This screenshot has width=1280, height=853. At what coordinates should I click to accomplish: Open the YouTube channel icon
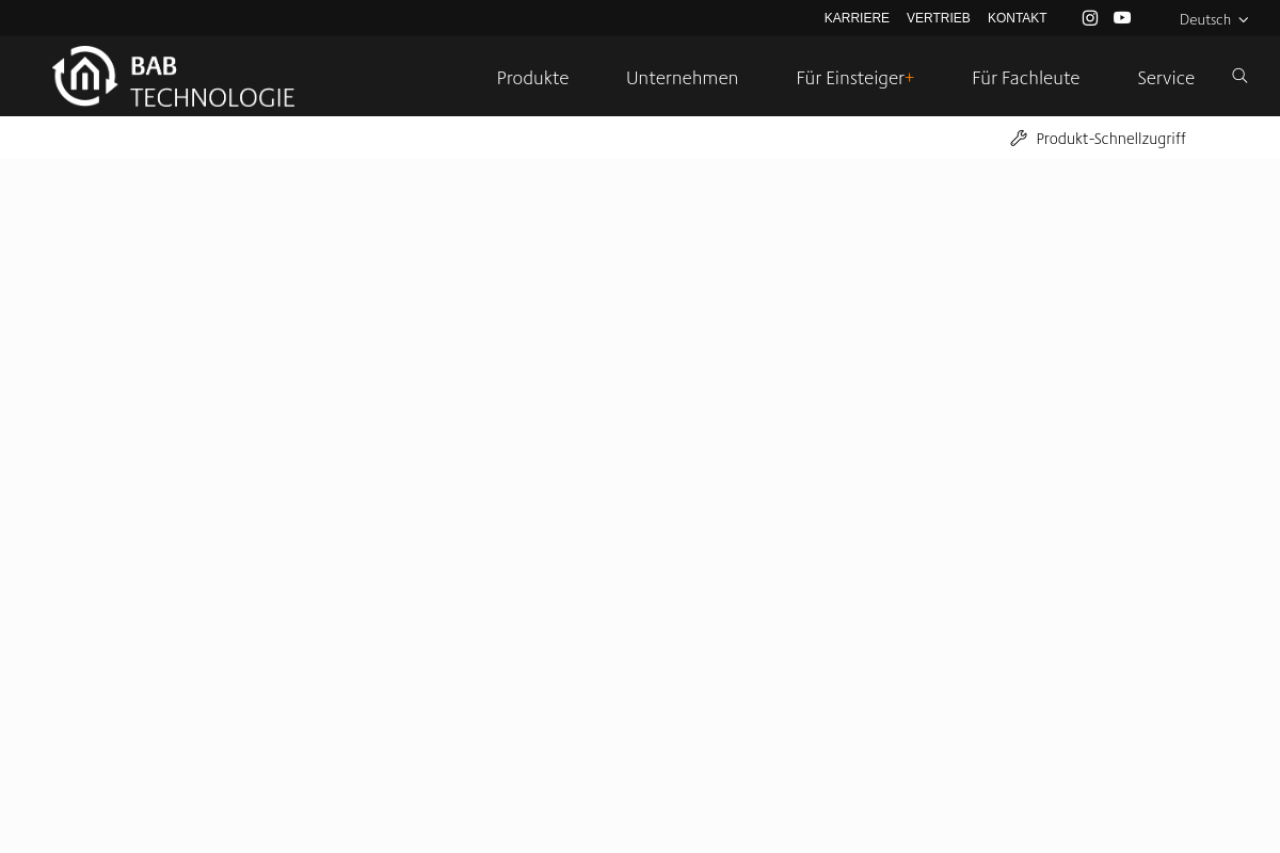coord(1122,18)
